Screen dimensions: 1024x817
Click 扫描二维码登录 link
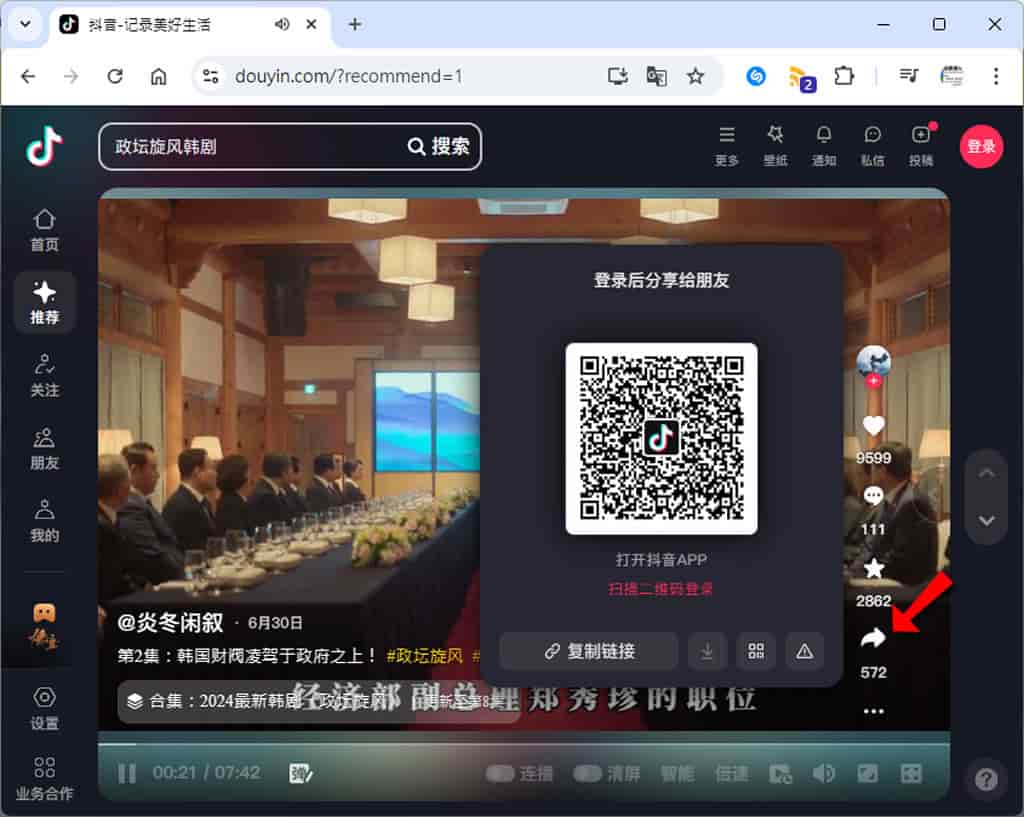click(661, 589)
